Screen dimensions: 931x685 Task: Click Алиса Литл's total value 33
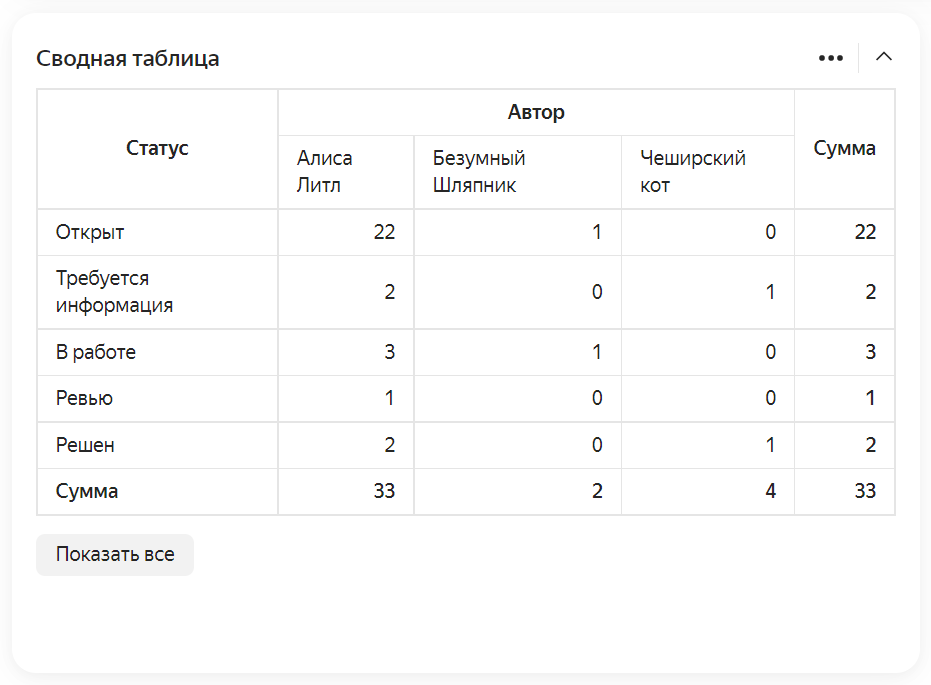pos(384,491)
